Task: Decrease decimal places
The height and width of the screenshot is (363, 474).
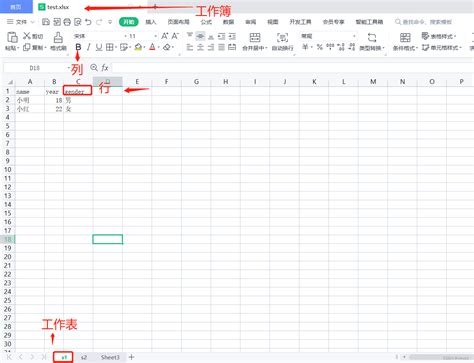Action: [x=352, y=47]
